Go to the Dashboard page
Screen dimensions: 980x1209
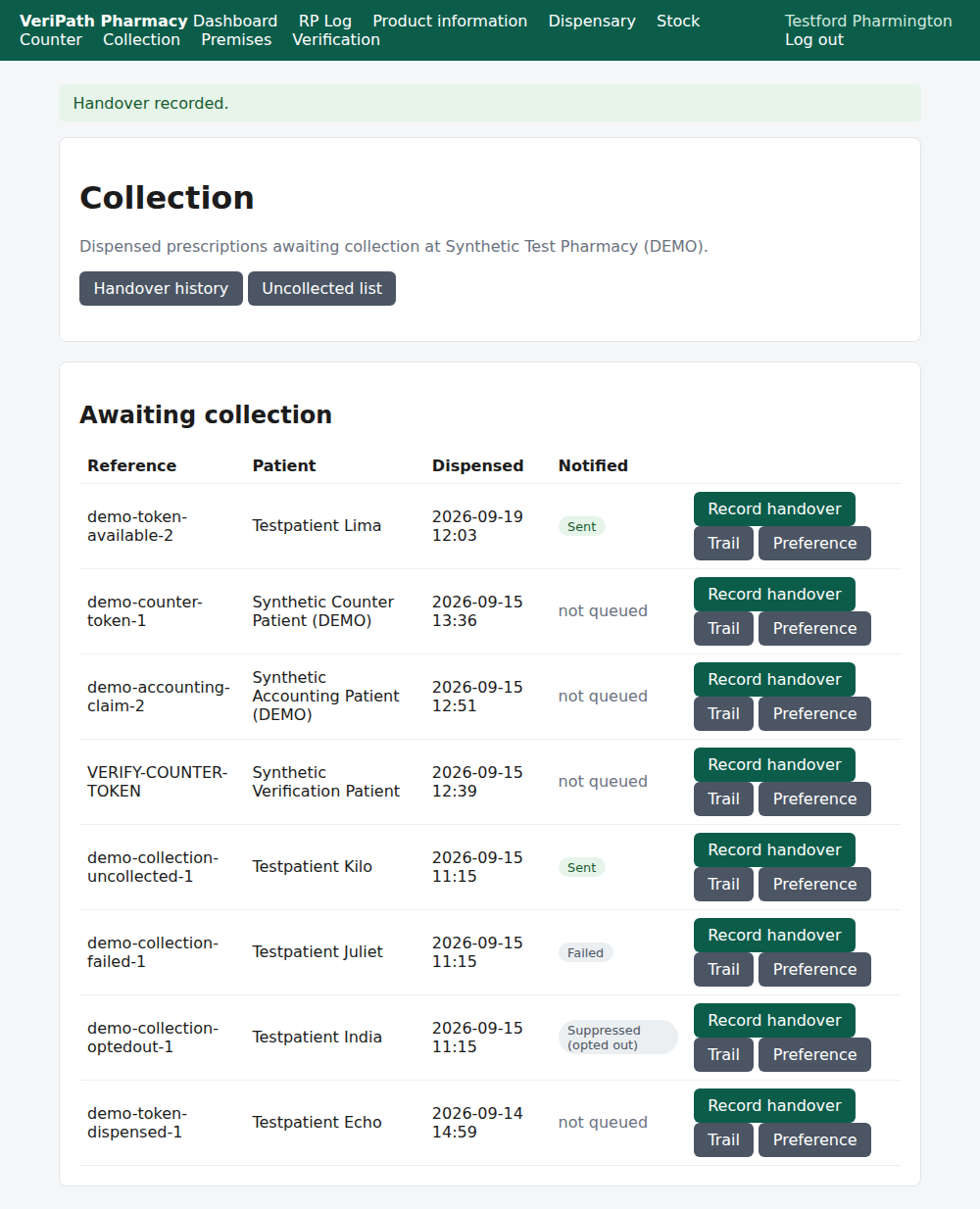click(235, 21)
